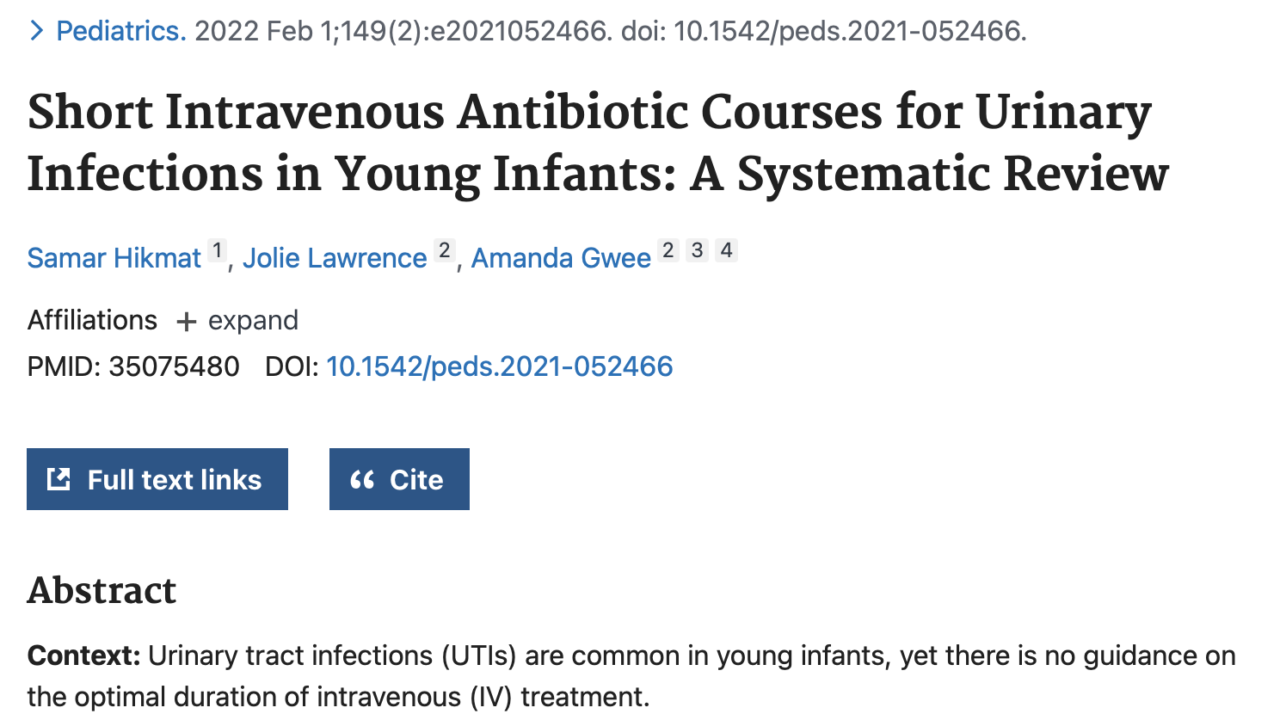Screen dimensions: 1280x720
Task: Open the Cite button
Action: tap(399, 480)
